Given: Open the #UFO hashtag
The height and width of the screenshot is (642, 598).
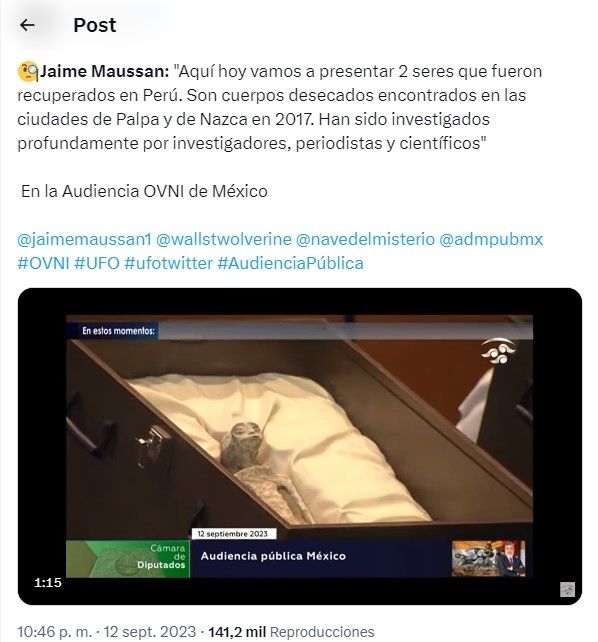Looking at the screenshot, I should coord(97,263).
